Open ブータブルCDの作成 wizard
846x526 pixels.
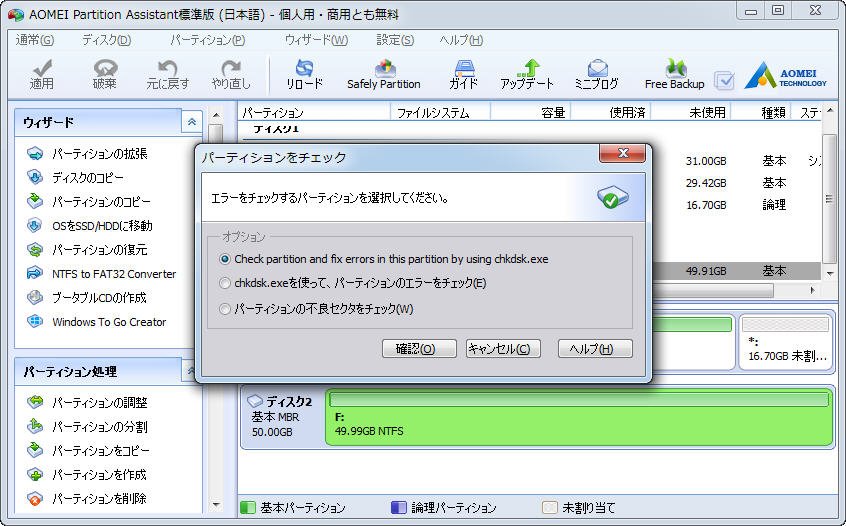click(86, 297)
